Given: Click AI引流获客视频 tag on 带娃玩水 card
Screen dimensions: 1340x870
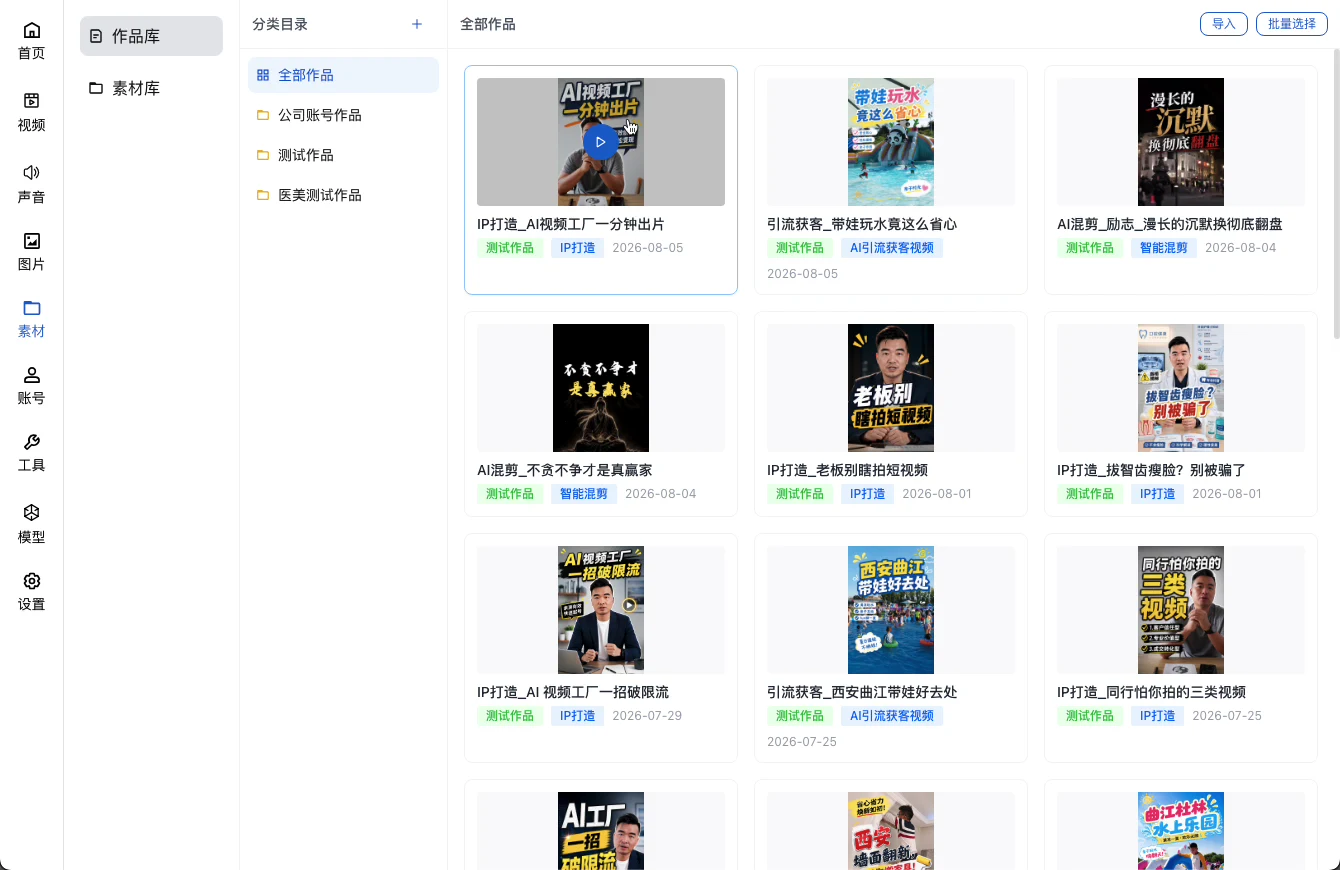Looking at the screenshot, I should [892, 248].
